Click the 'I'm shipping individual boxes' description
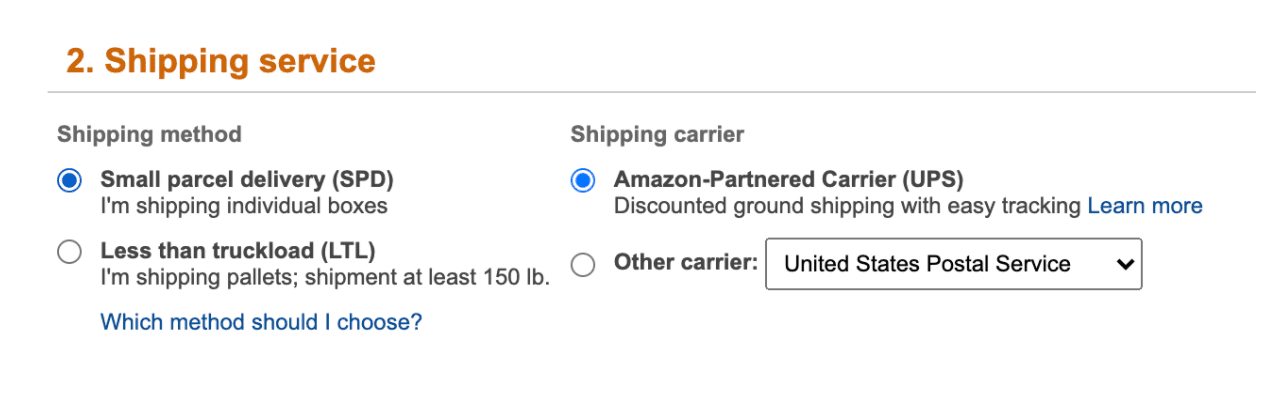Viewport: 1286px width, 400px height. pyautogui.click(x=243, y=206)
